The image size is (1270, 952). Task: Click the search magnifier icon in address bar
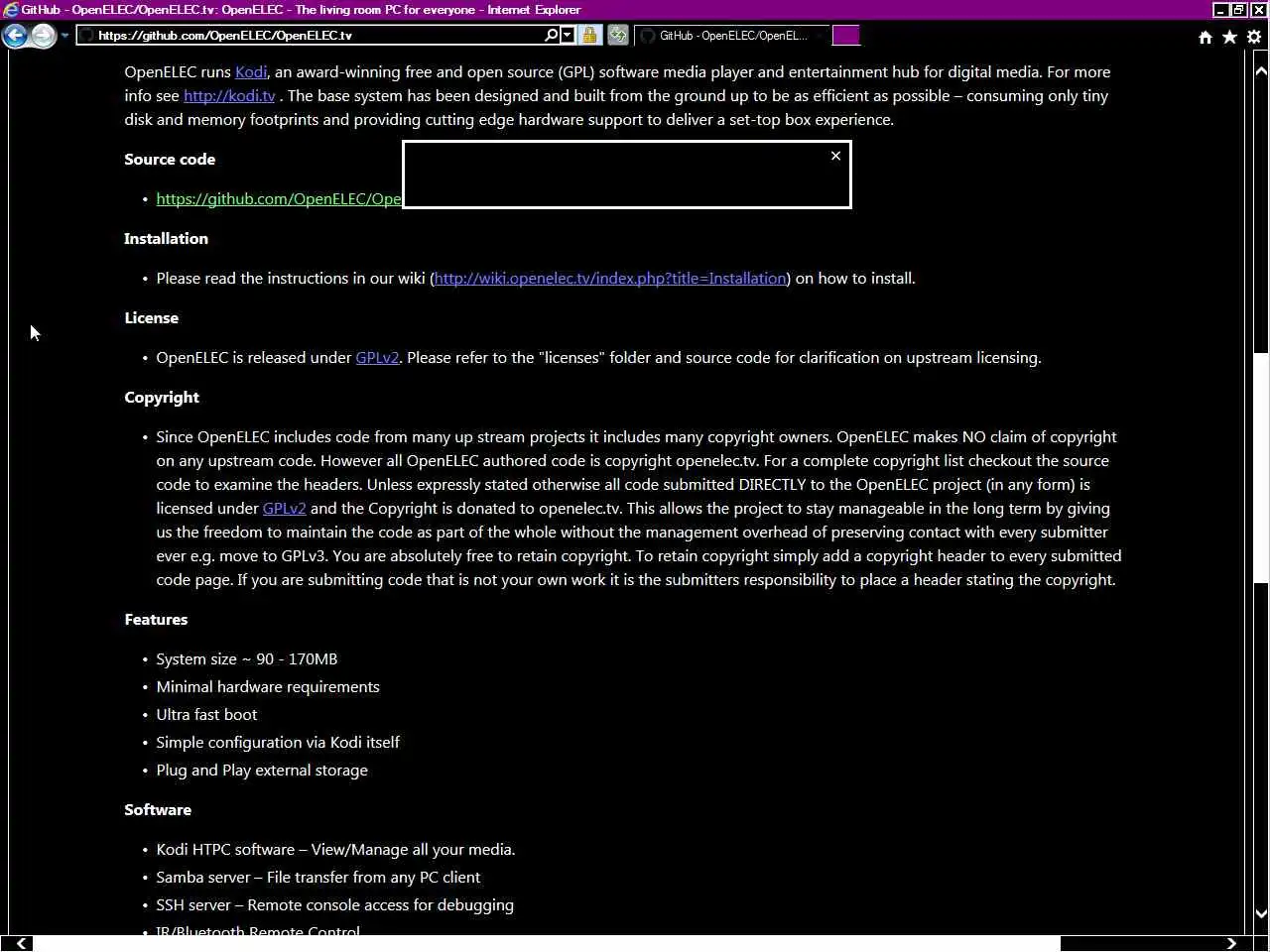552,35
